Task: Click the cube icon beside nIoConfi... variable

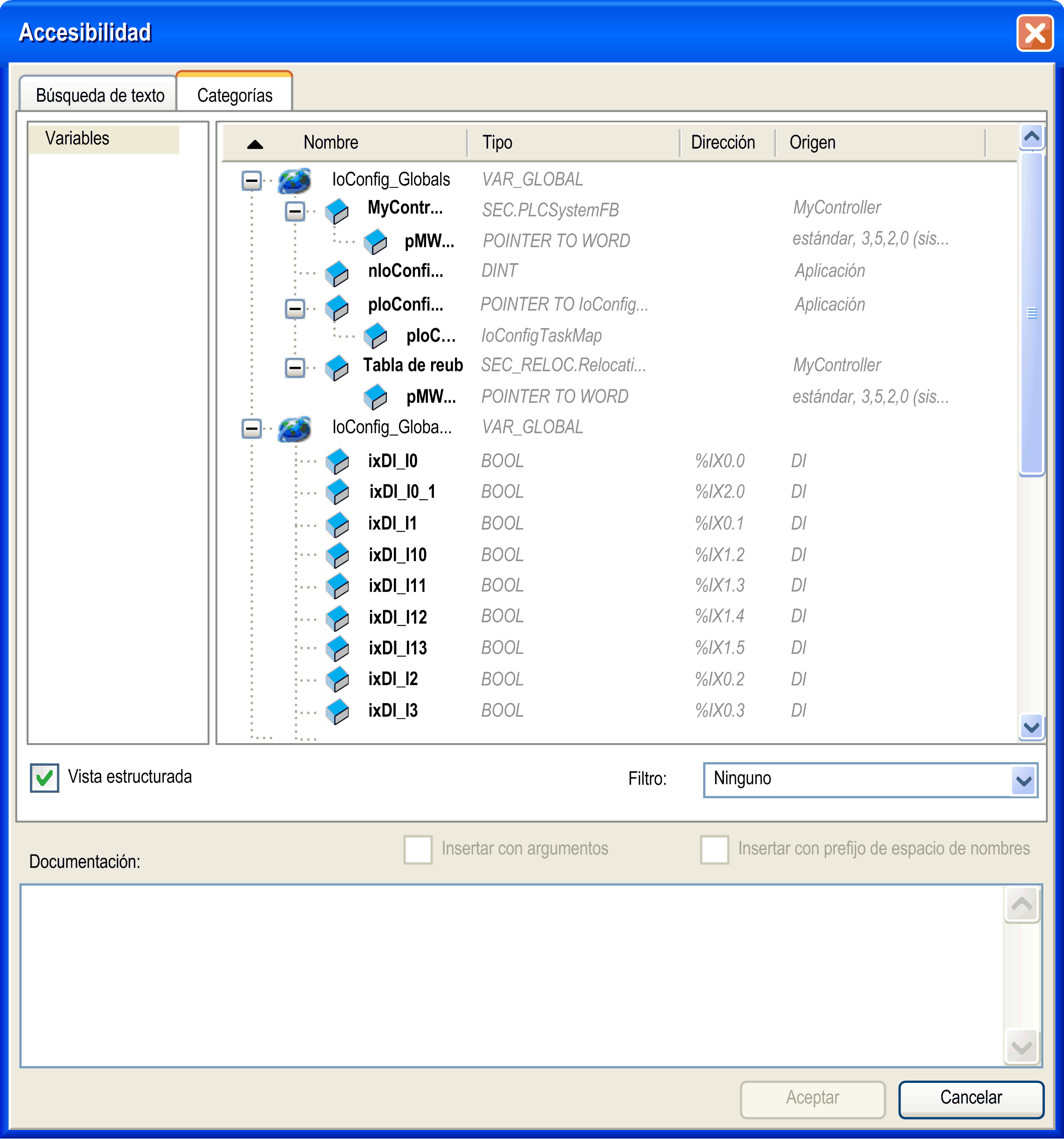Action: click(337, 273)
